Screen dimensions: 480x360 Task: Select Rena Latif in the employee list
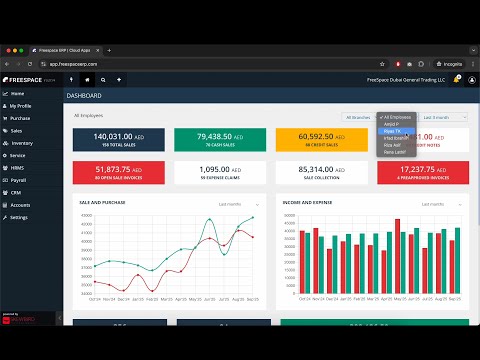point(396,152)
